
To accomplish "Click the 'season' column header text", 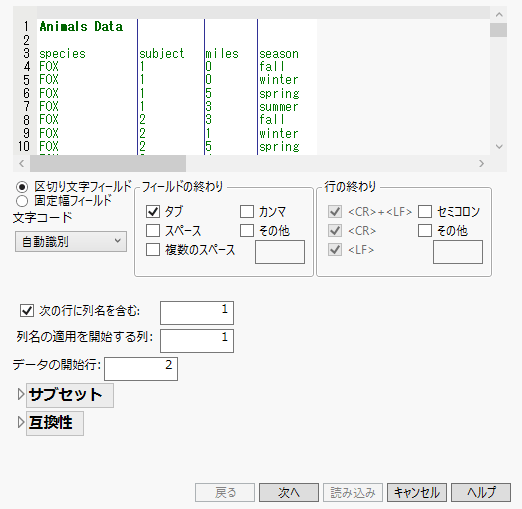I will click(279, 54).
